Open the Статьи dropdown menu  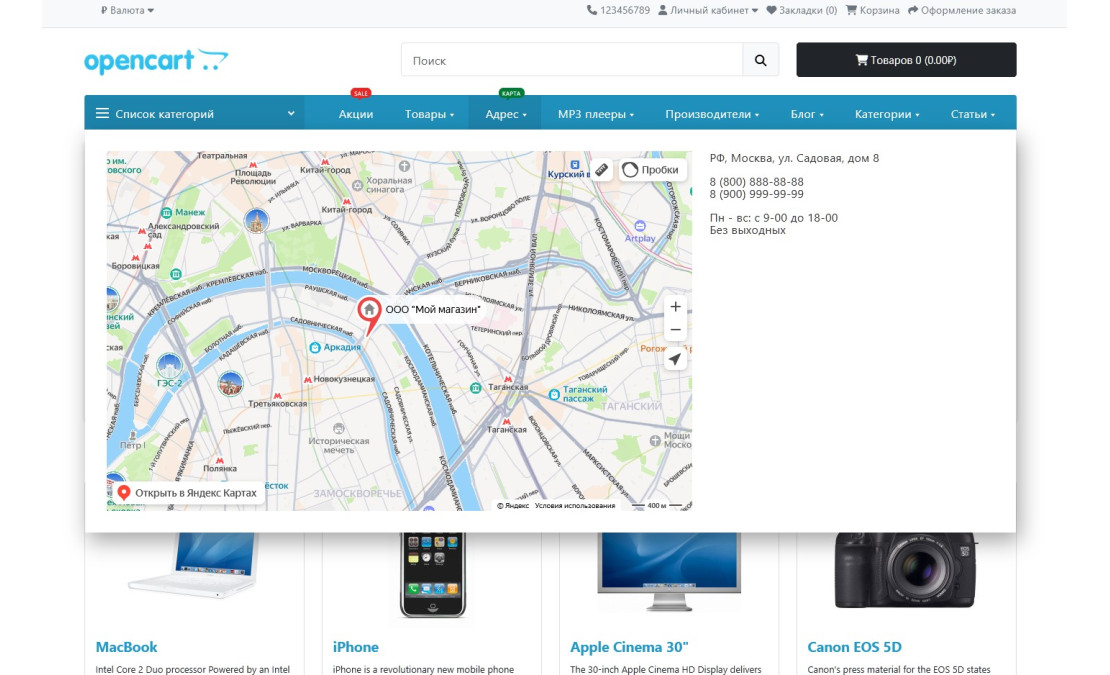tap(973, 114)
